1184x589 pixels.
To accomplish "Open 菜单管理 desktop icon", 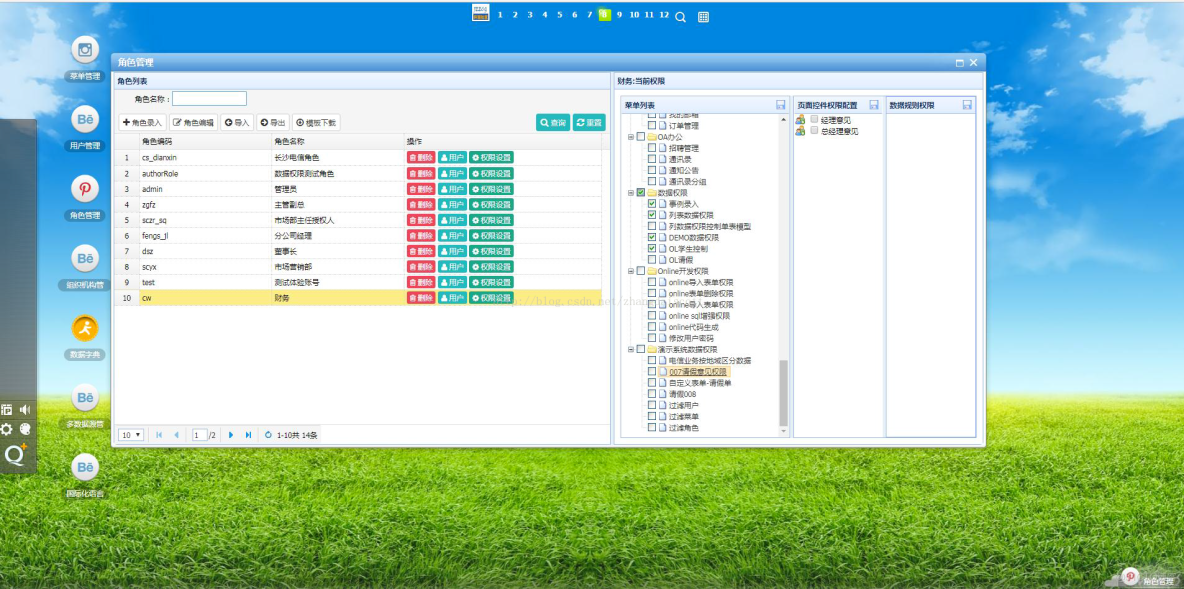I will point(85,50).
